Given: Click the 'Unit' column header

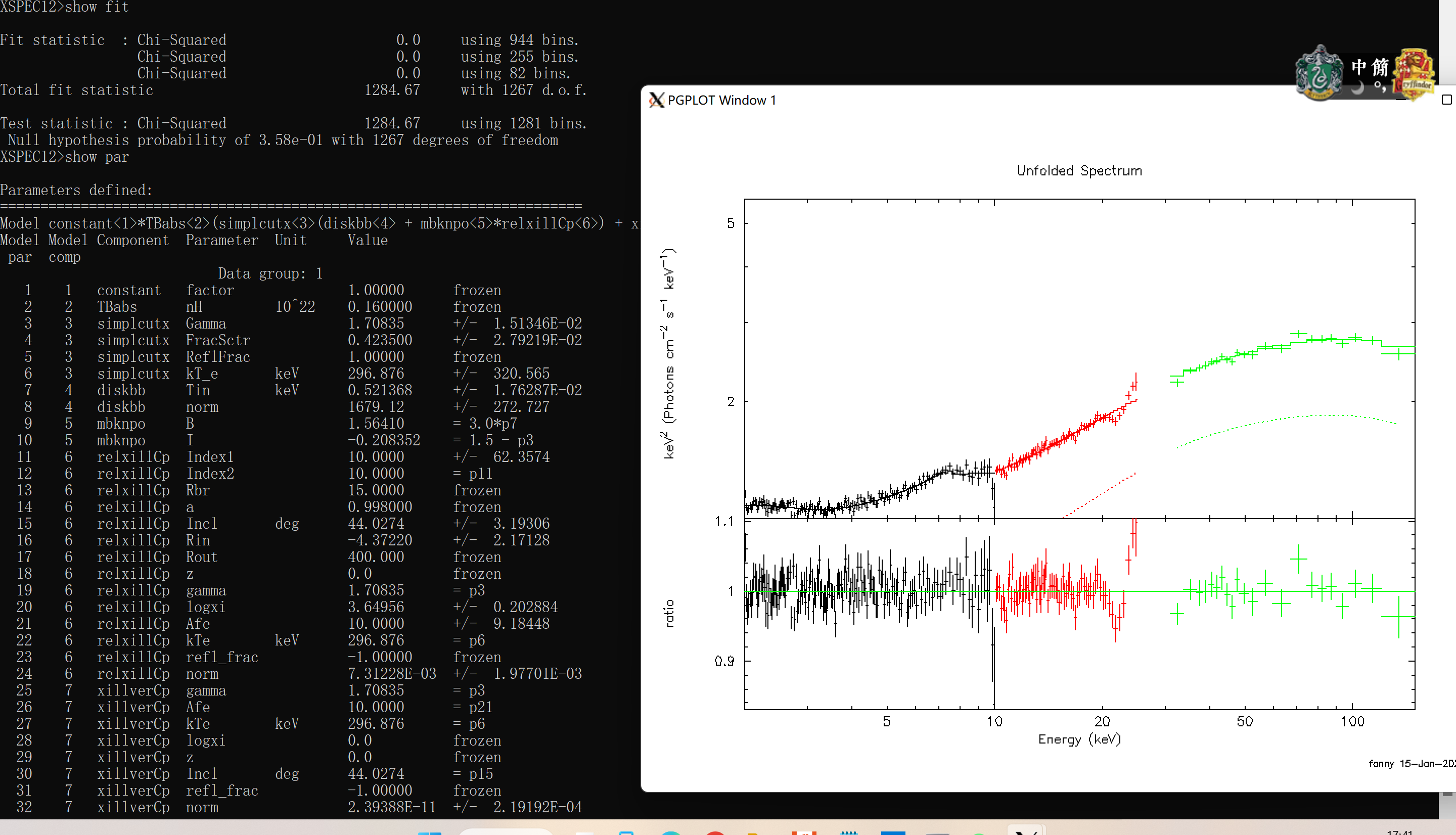Looking at the screenshot, I should click(291, 240).
